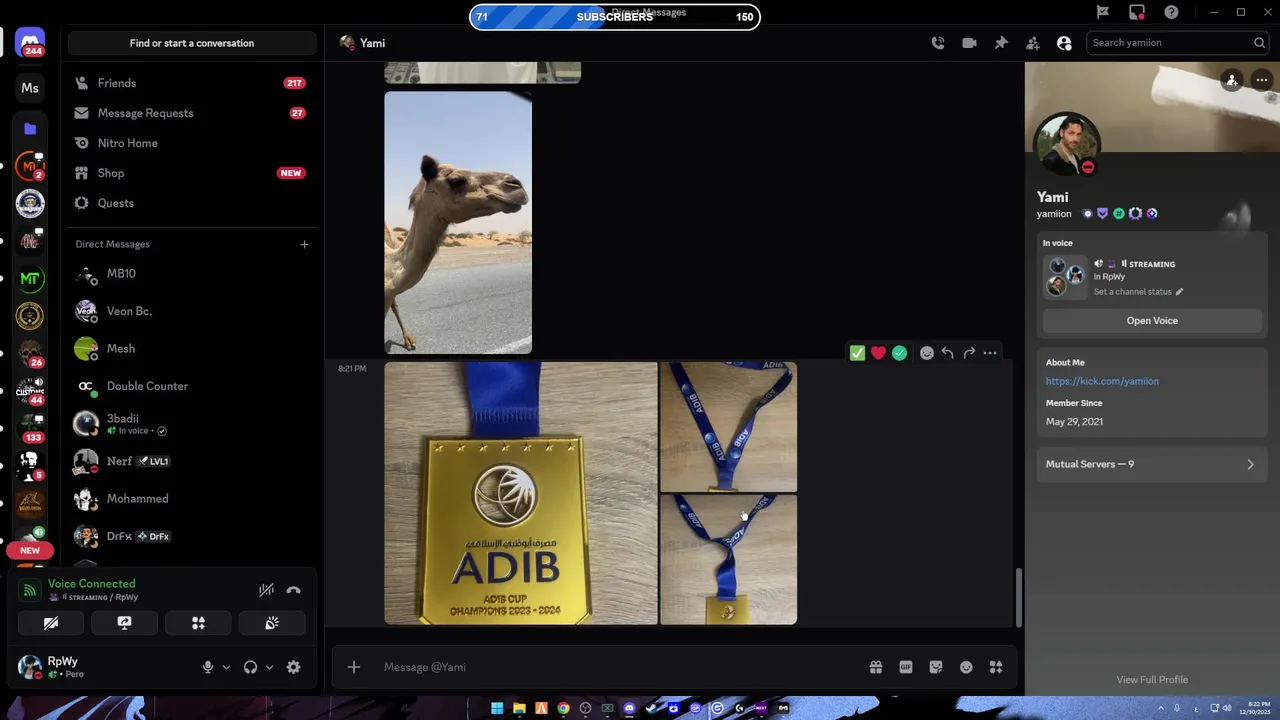Viewport: 1280px width, 720px height.
Task: React with the red heart emoji
Action: tap(878, 353)
